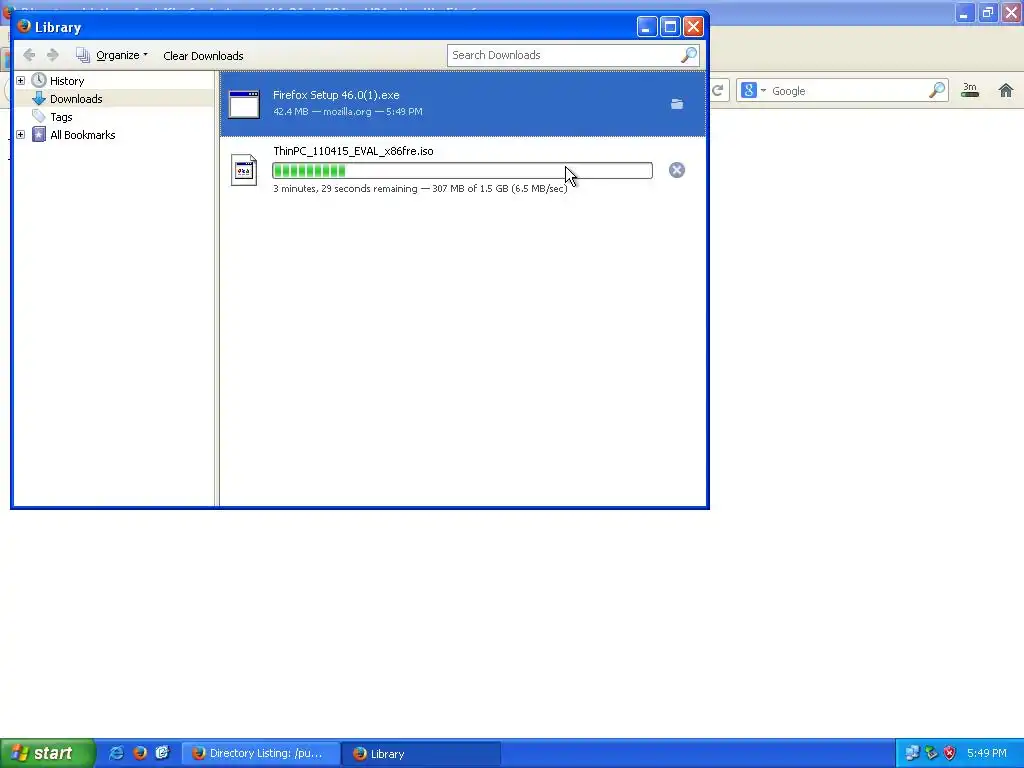Click the ThinPC download progress bar

point(462,170)
